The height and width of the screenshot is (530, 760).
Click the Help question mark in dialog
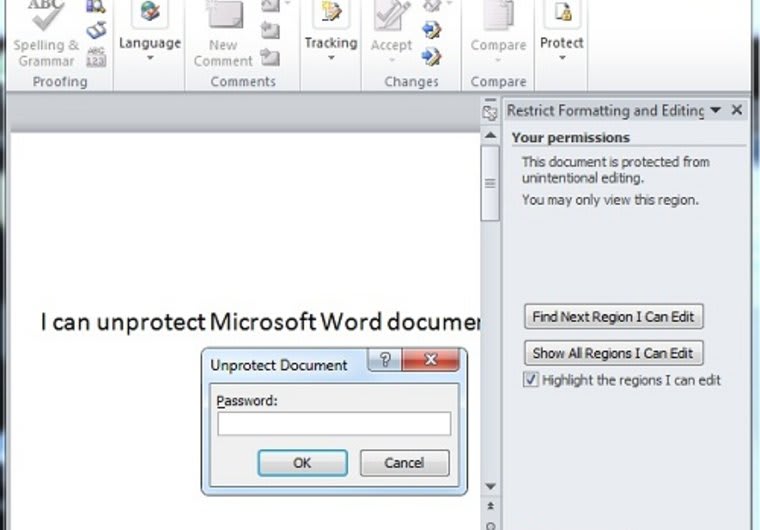[385, 359]
